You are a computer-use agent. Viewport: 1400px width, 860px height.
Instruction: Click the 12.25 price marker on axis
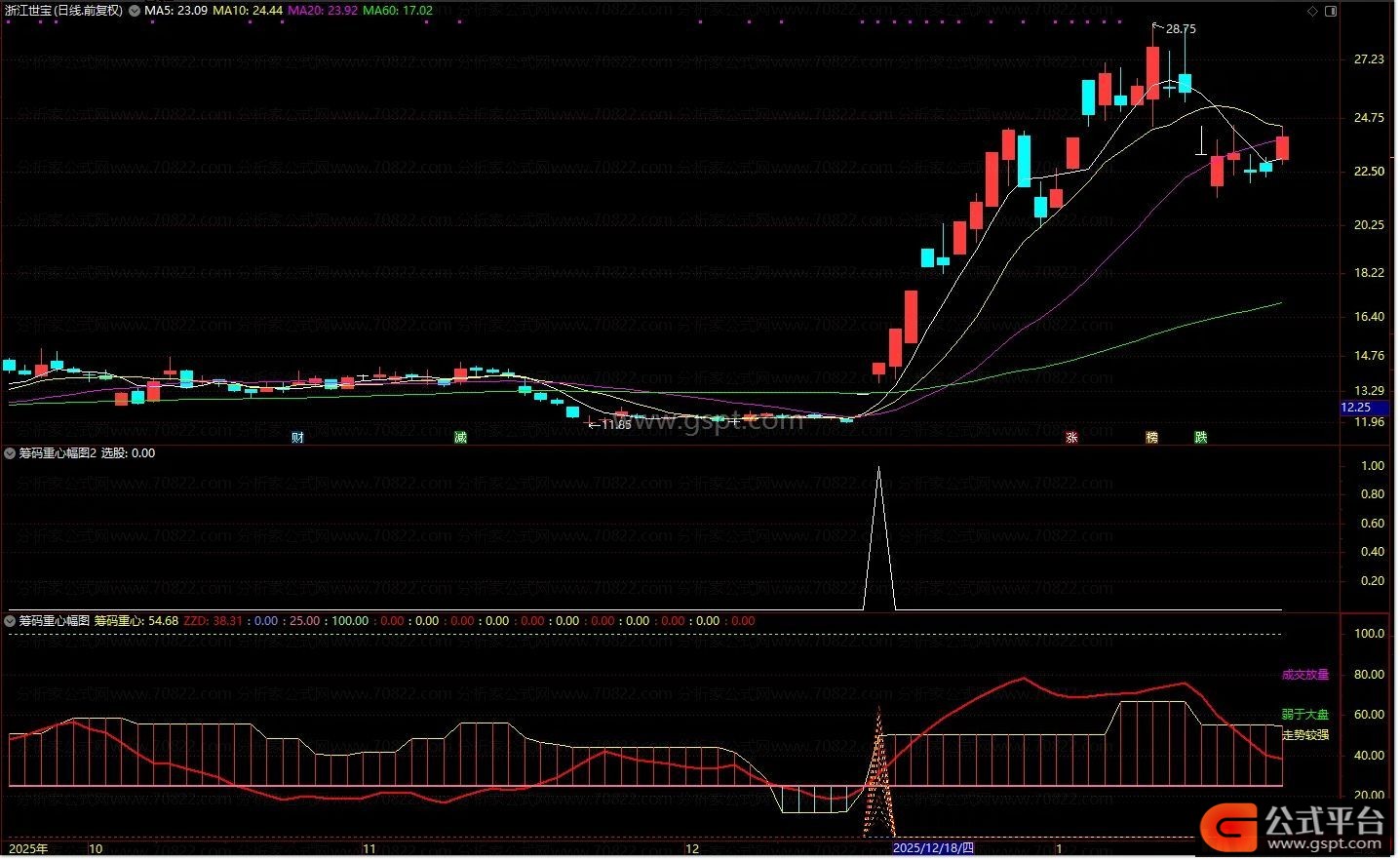coord(1356,408)
